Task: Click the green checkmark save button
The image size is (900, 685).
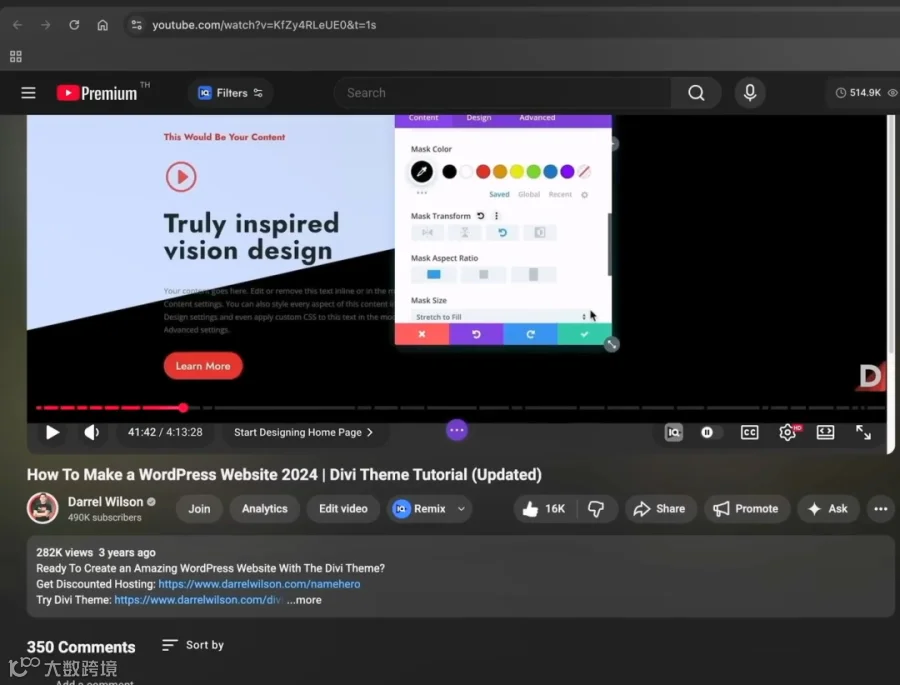Action: click(584, 334)
